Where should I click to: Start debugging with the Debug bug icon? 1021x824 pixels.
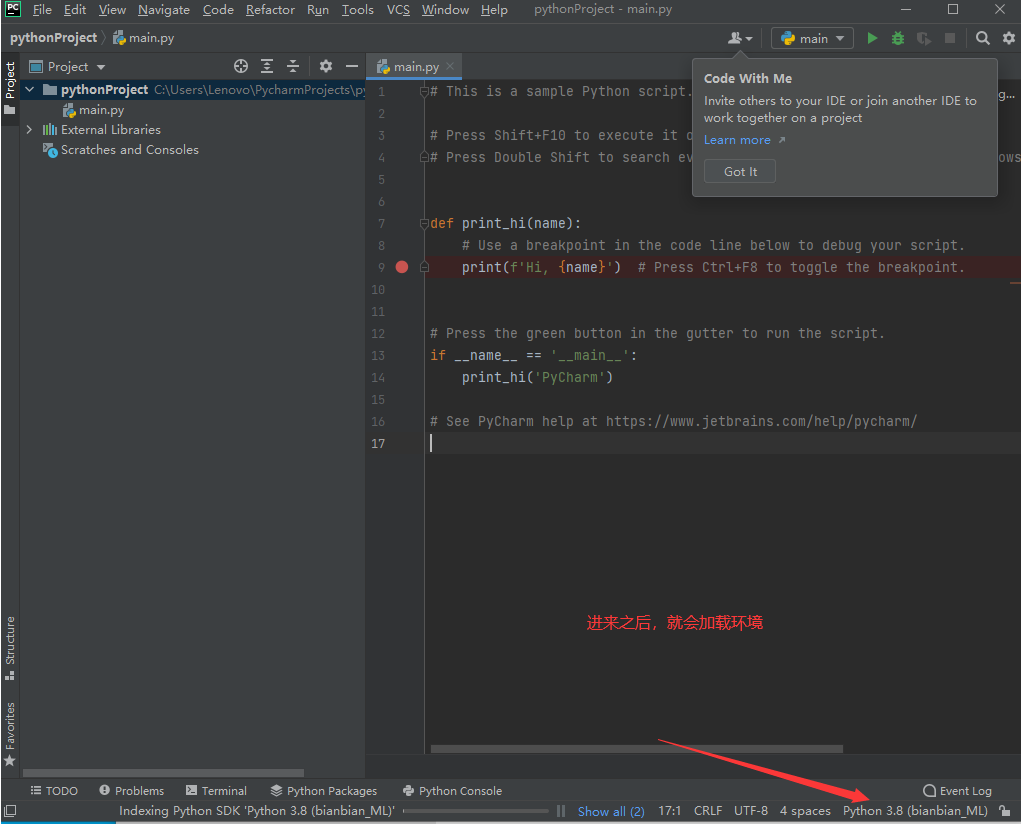(x=897, y=37)
